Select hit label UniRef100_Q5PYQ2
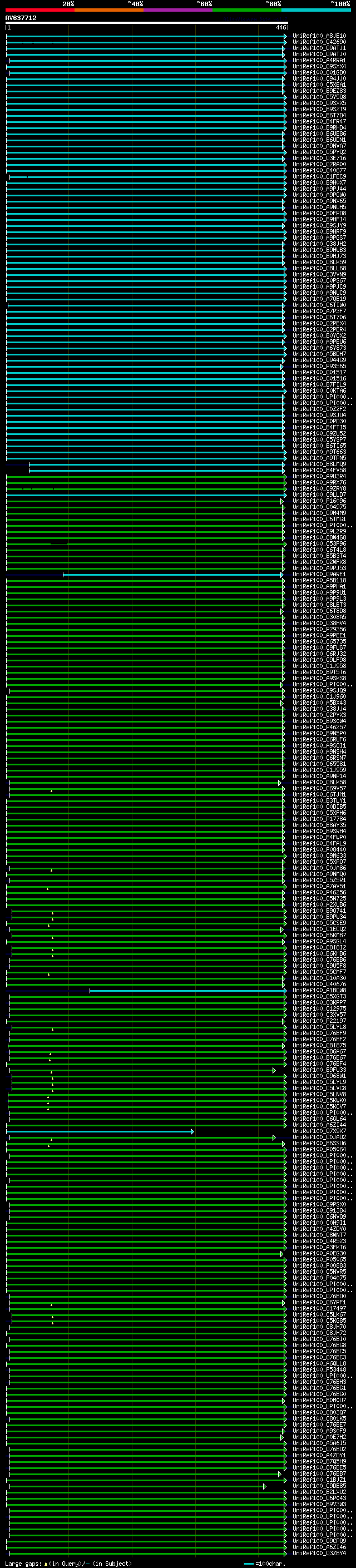The height and width of the screenshot is (1568, 356). pos(319,152)
